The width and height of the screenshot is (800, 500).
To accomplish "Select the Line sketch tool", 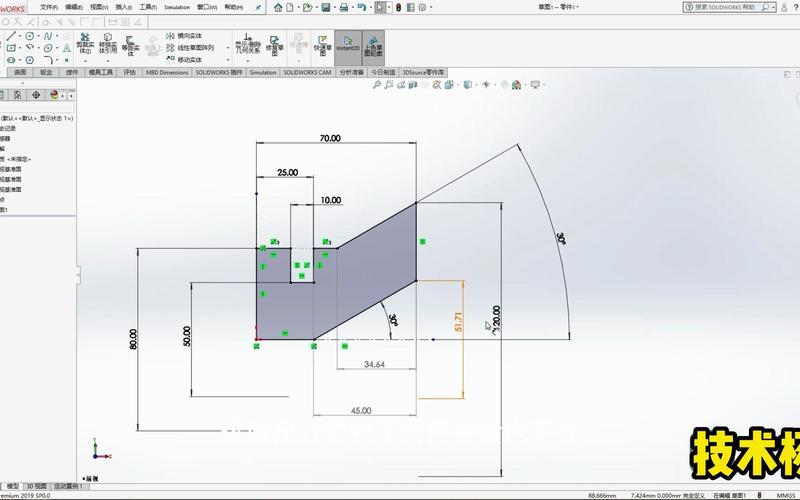I will [x=11, y=36].
